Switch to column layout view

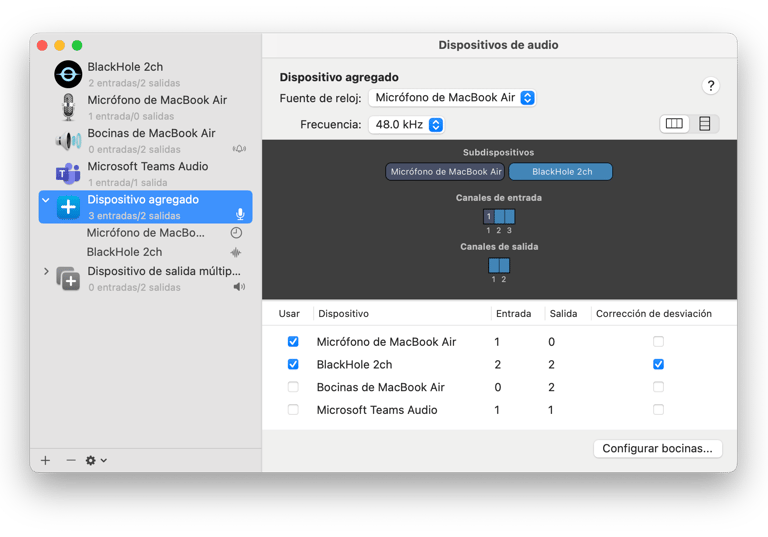pyautogui.click(x=674, y=123)
